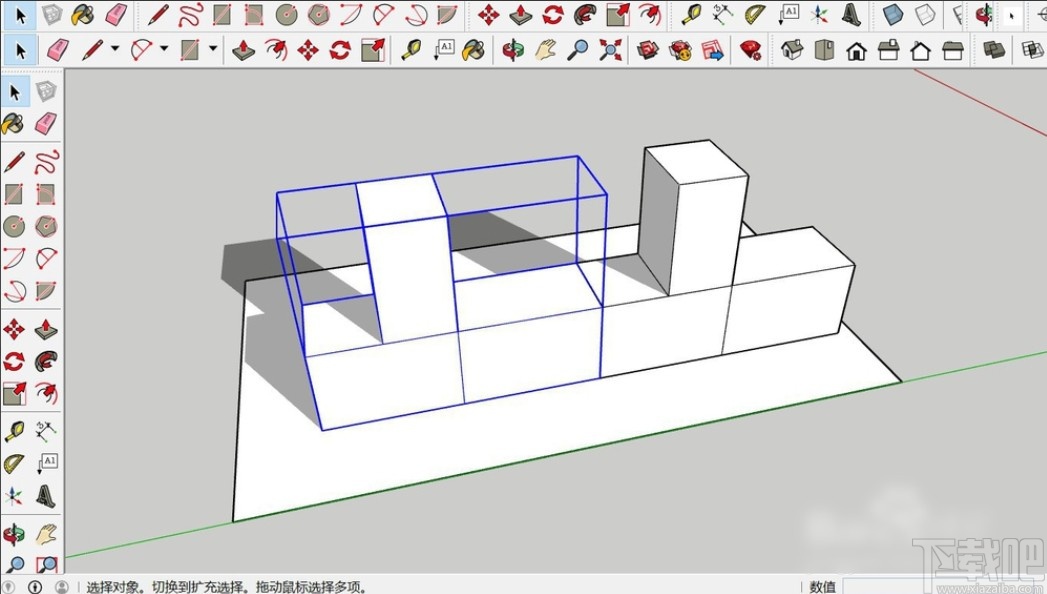Activate the Pan tool

pos(545,49)
